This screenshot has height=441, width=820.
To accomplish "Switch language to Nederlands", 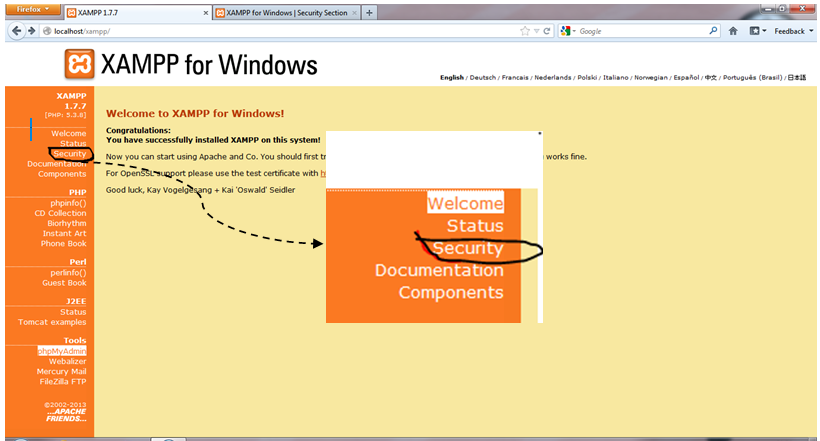I will pos(553,77).
